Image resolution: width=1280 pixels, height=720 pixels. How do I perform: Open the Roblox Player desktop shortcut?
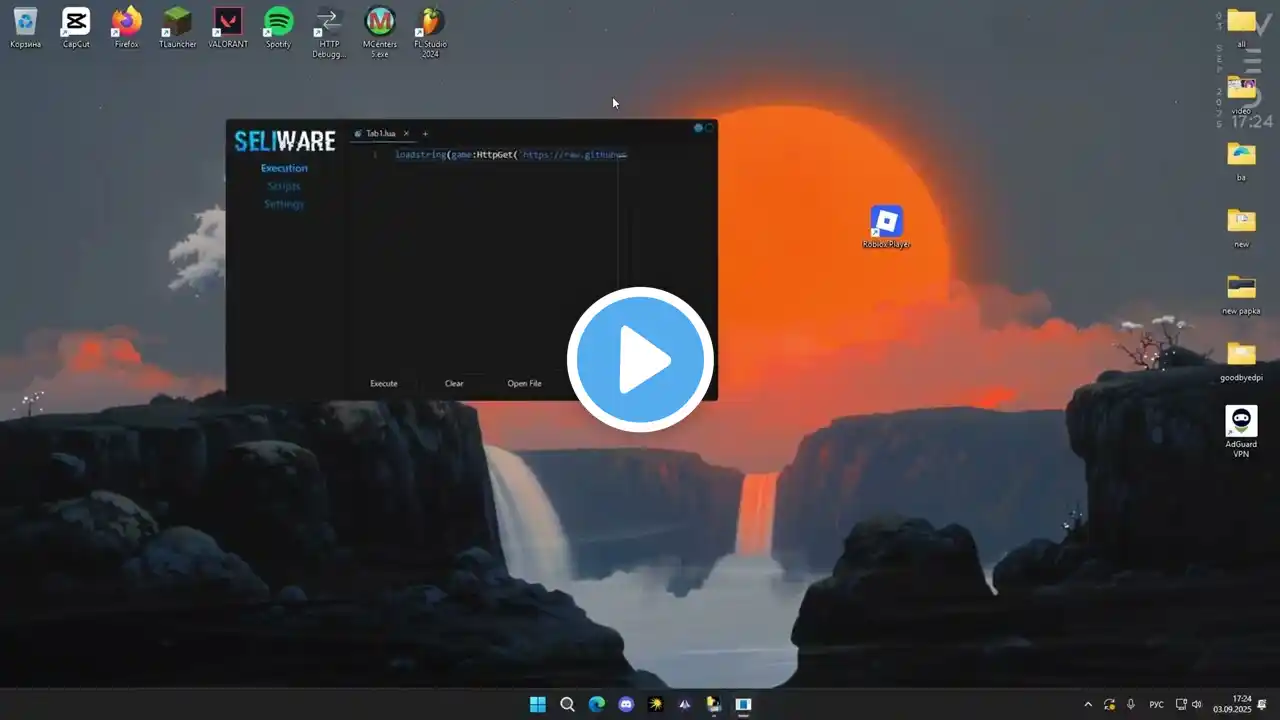pyautogui.click(x=886, y=224)
